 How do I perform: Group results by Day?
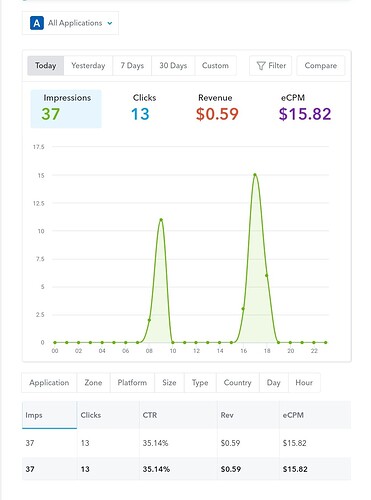(x=273, y=383)
